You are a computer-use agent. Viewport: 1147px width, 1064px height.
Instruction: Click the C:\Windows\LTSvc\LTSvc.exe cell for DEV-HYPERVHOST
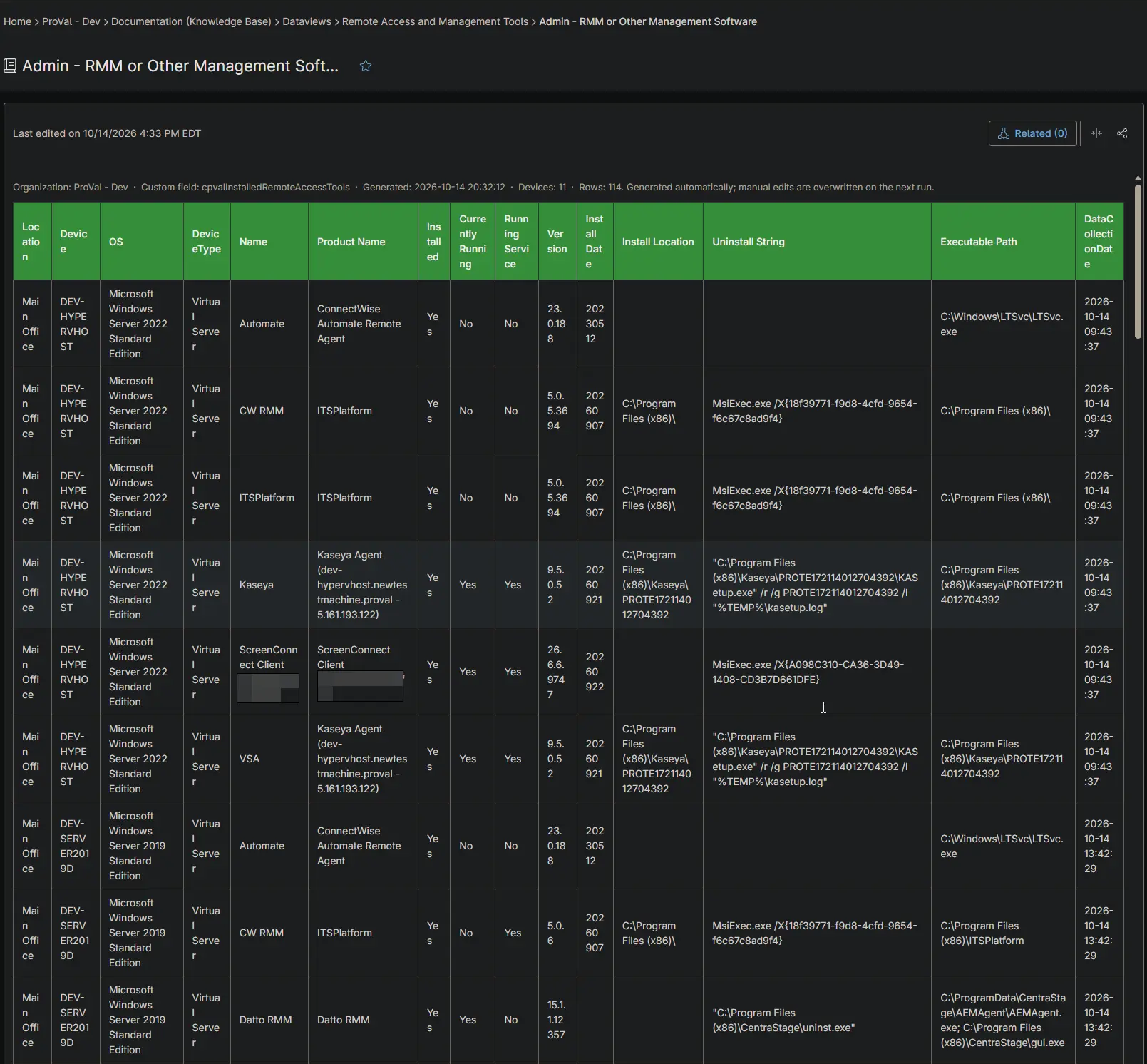click(x=1003, y=324)
